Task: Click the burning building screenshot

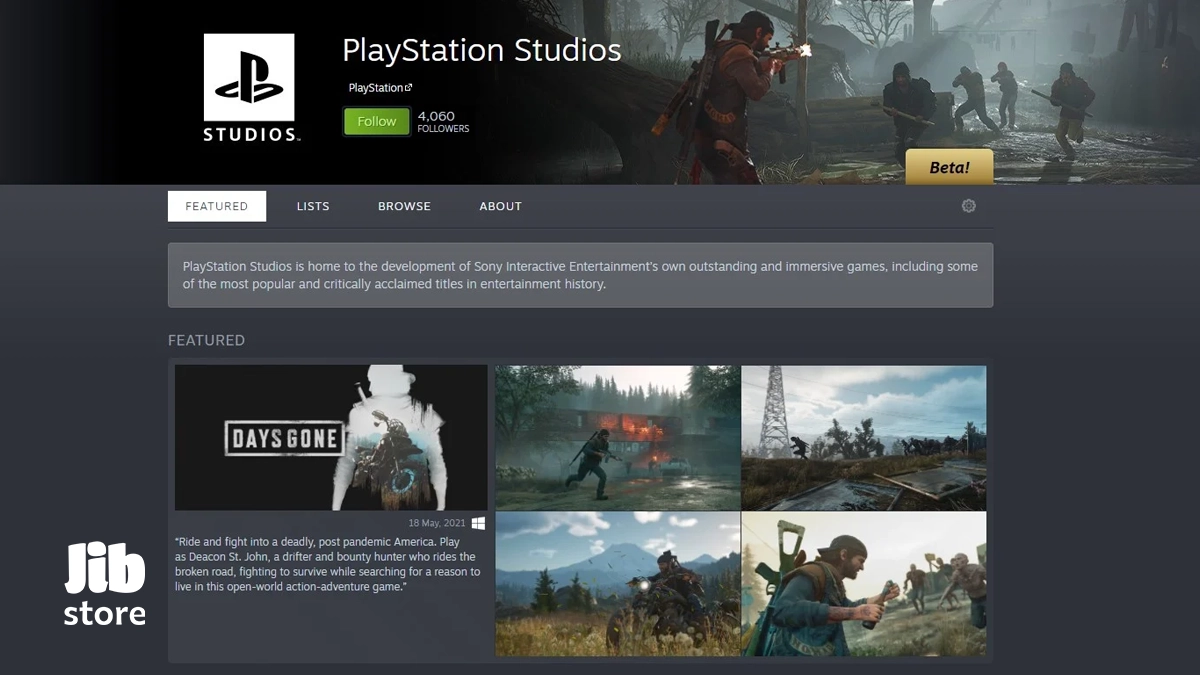Action: pos(617,437)
